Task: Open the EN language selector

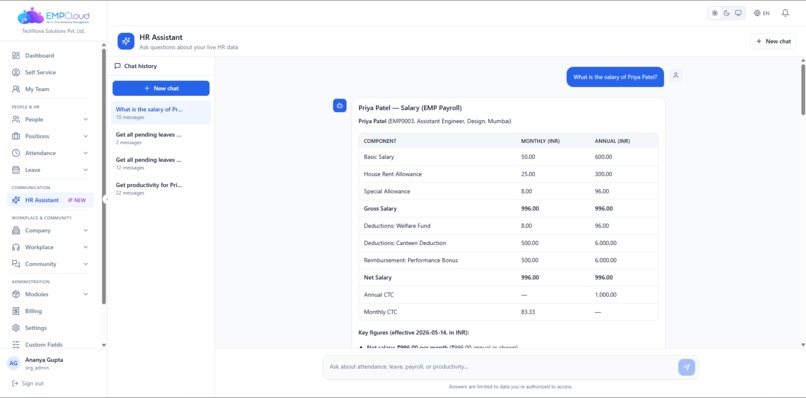Action: [762, 13]
